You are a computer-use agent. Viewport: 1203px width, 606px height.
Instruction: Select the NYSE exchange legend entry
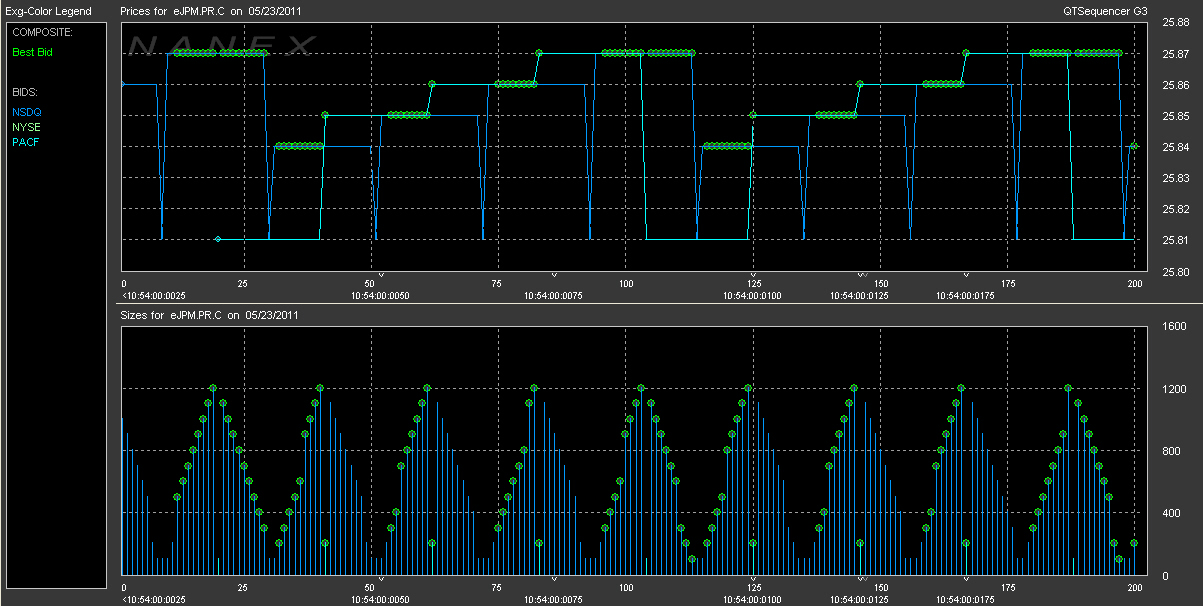pos(27,127)
